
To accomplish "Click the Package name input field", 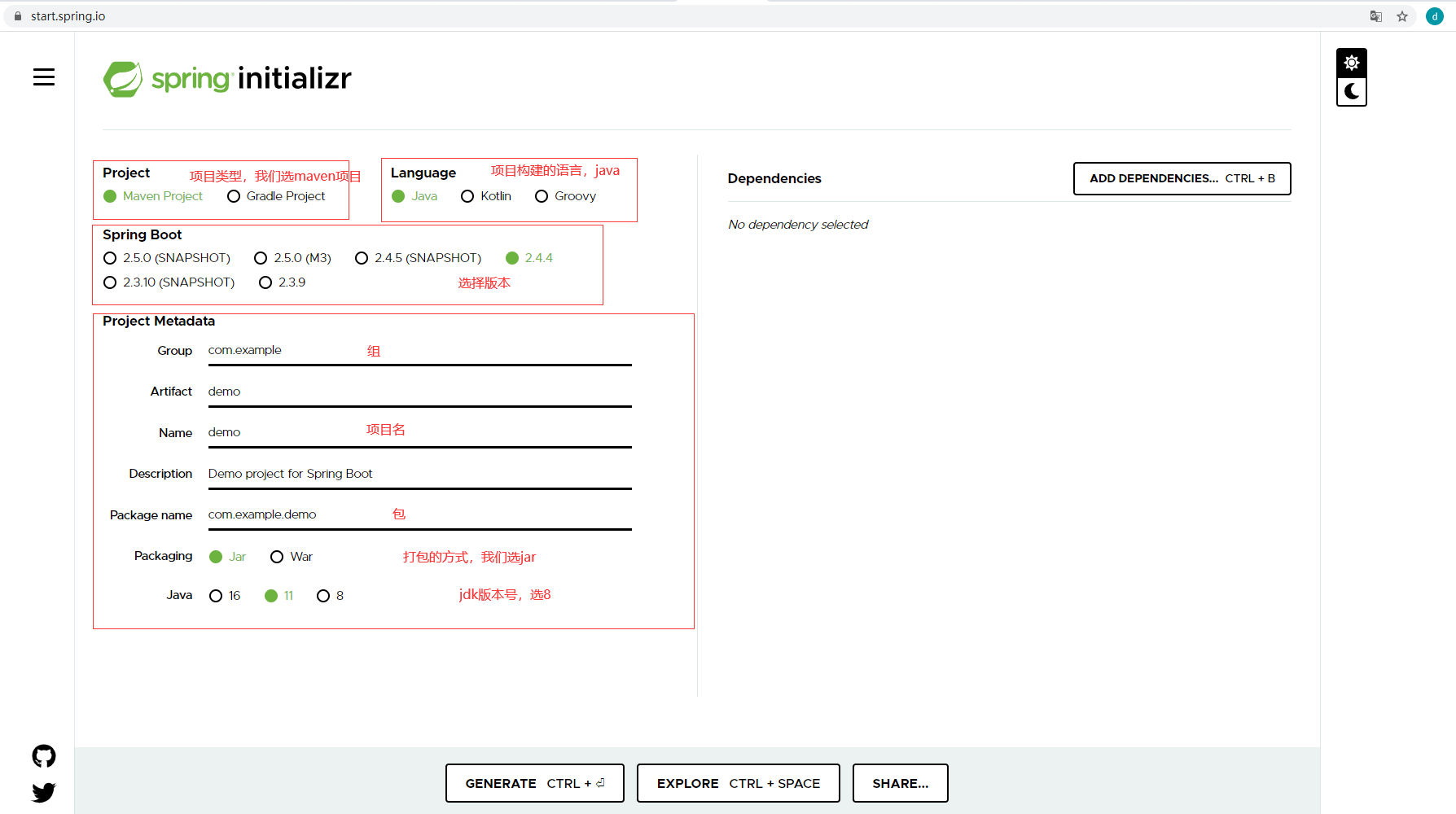I will pos(420,515).
